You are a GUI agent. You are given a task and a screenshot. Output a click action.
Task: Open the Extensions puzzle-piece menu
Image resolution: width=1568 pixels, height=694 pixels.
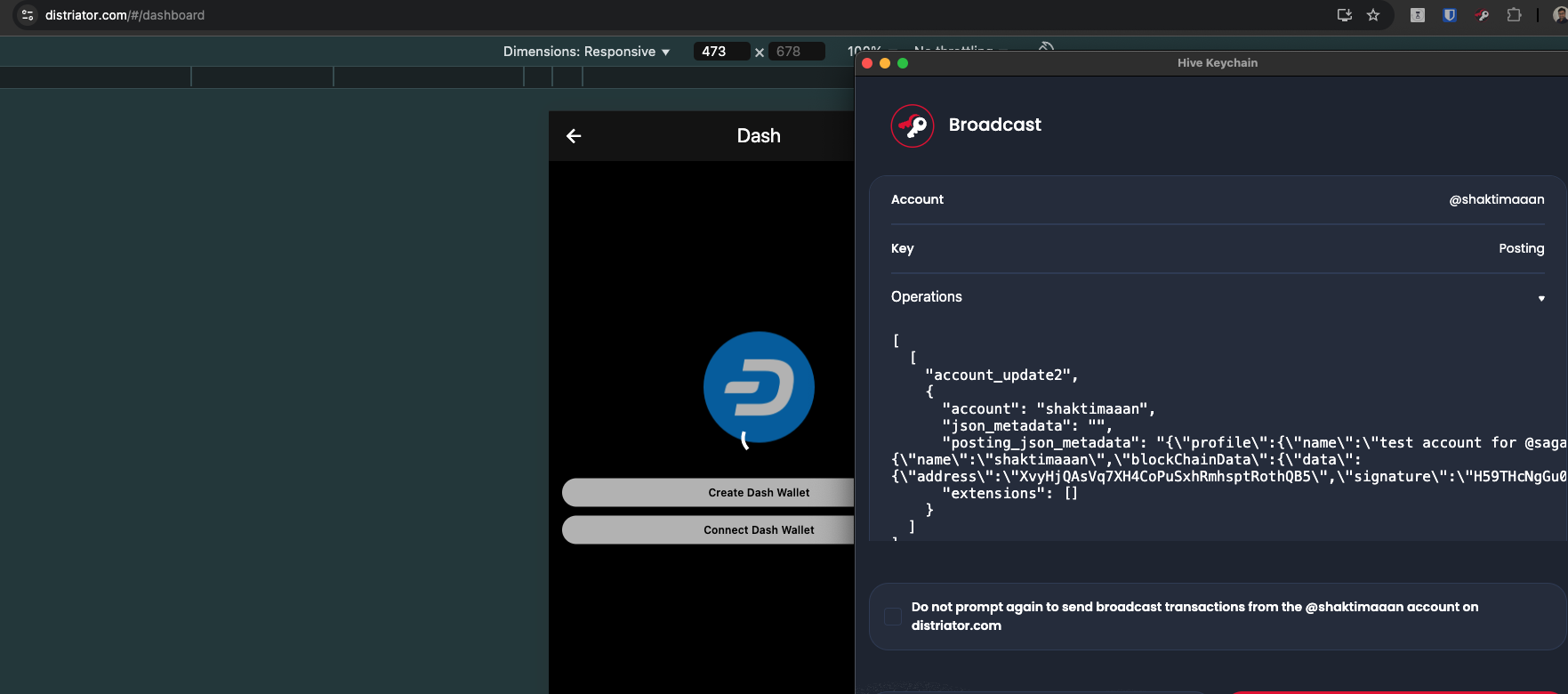pyautogui.click(x=1514, y=15)
